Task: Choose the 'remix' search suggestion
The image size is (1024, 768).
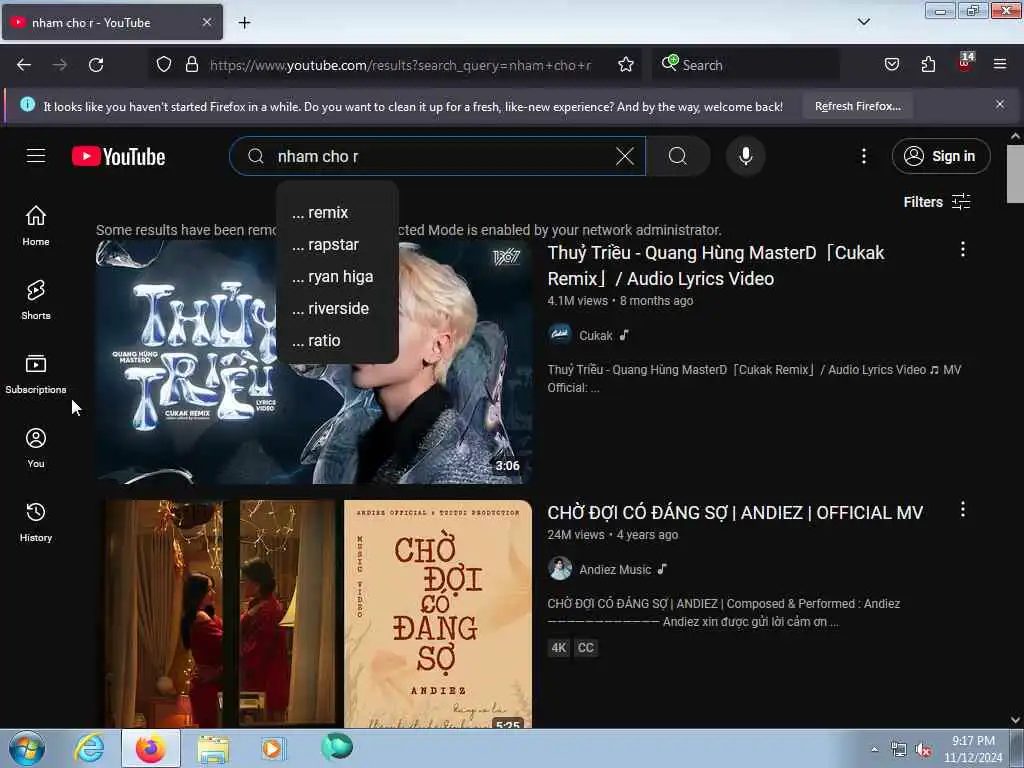Action: click(x=337, y=213)
